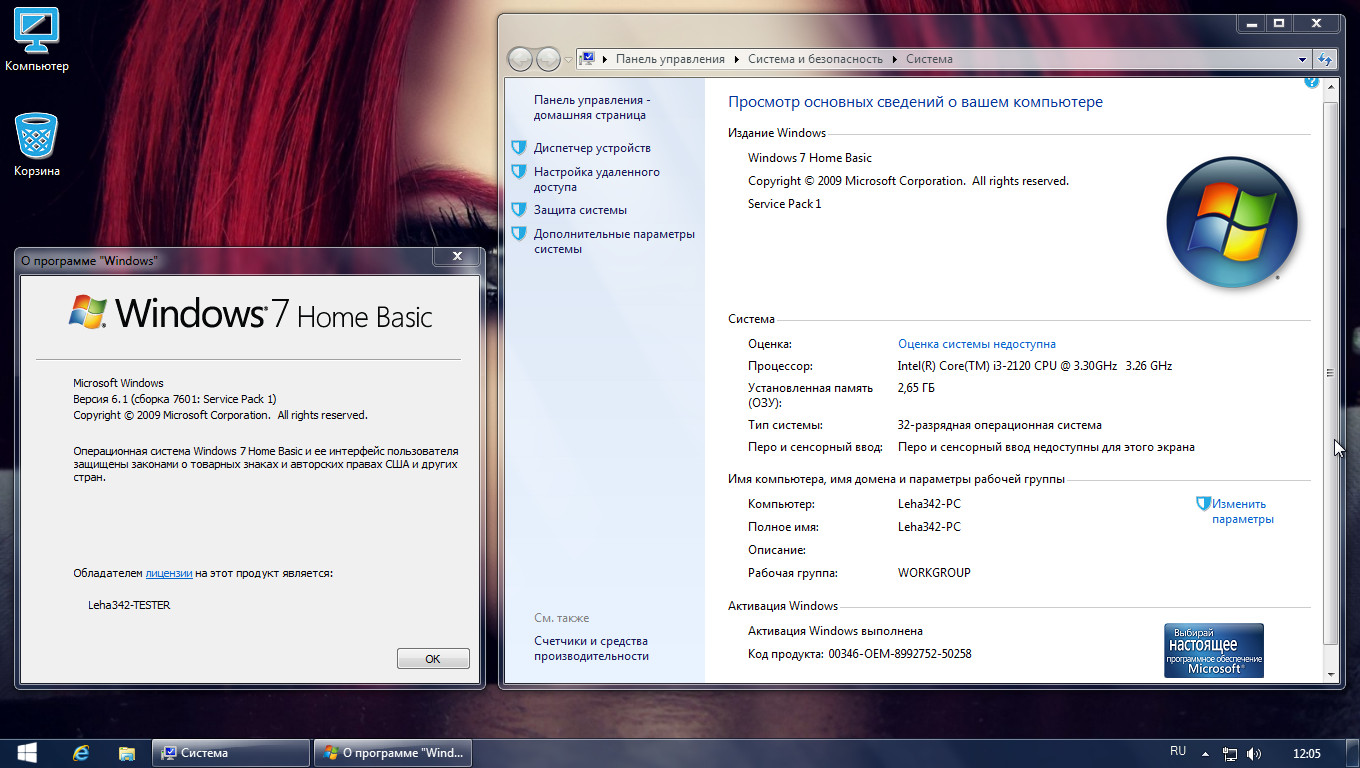Screen dimensions: 1360x768
Task: Click the vertical scrollbar thumb in Система window
Action: coord(1330,372)
